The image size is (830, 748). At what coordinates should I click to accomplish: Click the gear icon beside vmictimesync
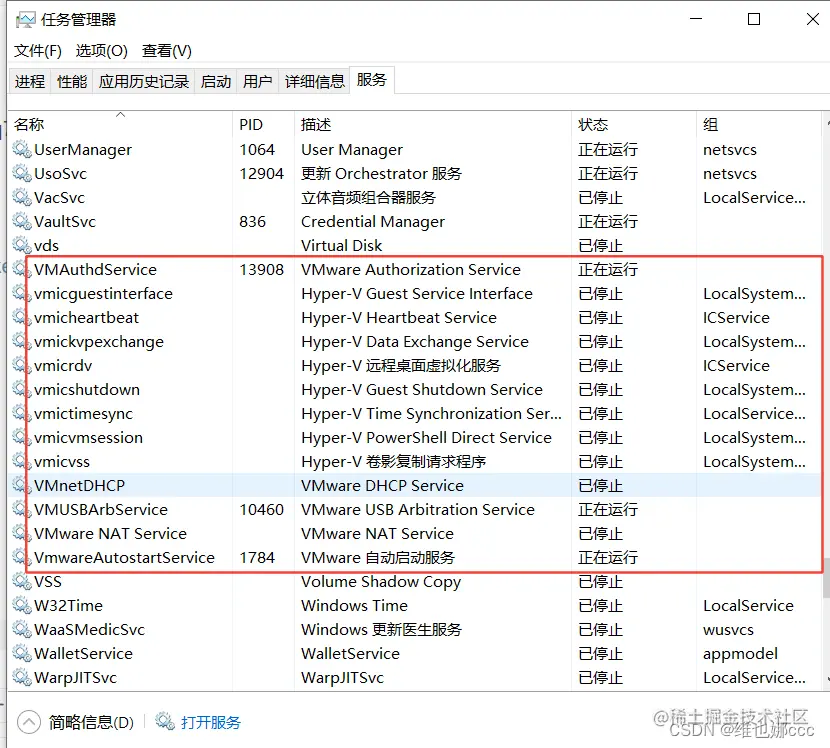click(x=22, y=413)
